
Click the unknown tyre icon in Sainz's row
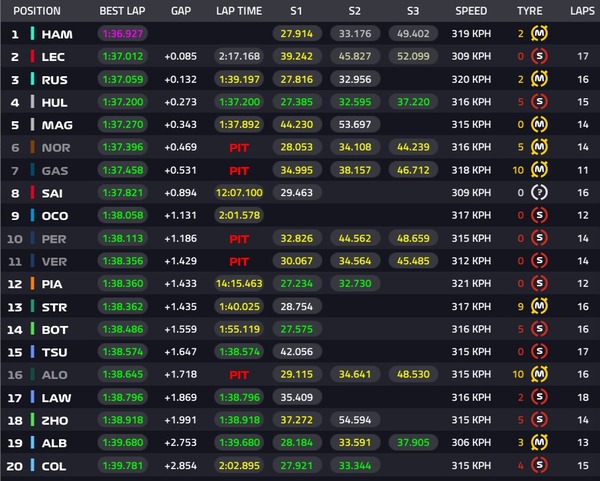(x=539, y=191)
